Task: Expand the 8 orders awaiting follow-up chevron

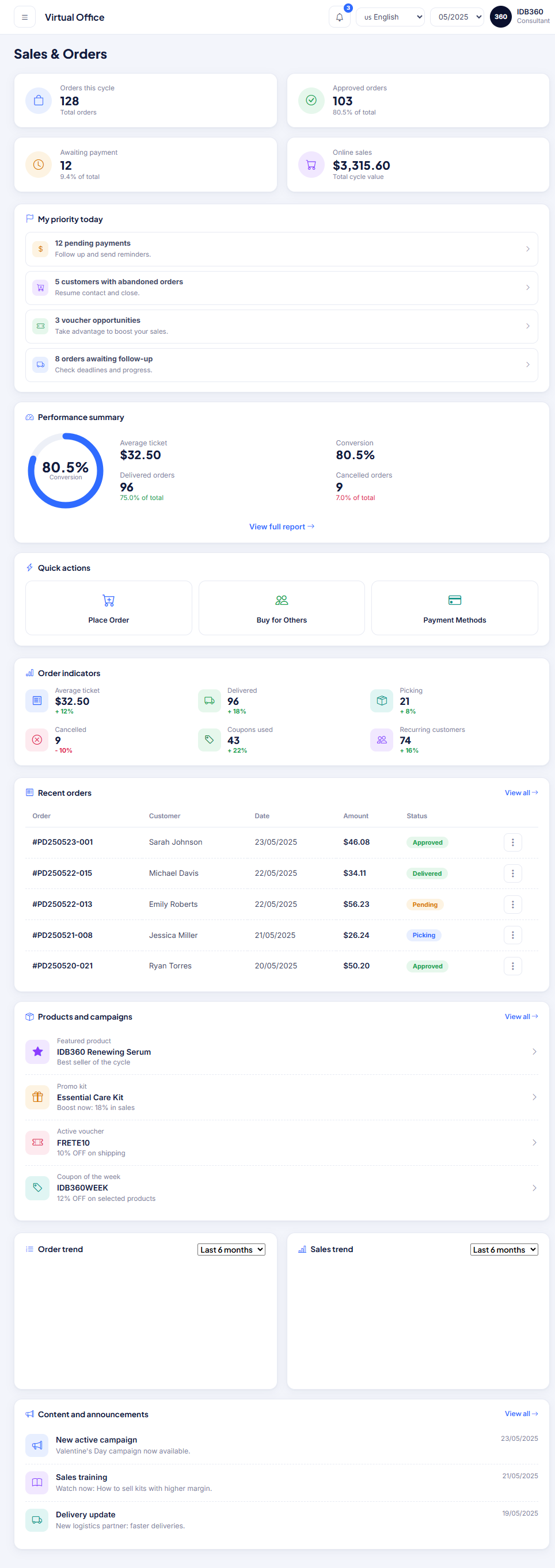Action: (527, 365)
